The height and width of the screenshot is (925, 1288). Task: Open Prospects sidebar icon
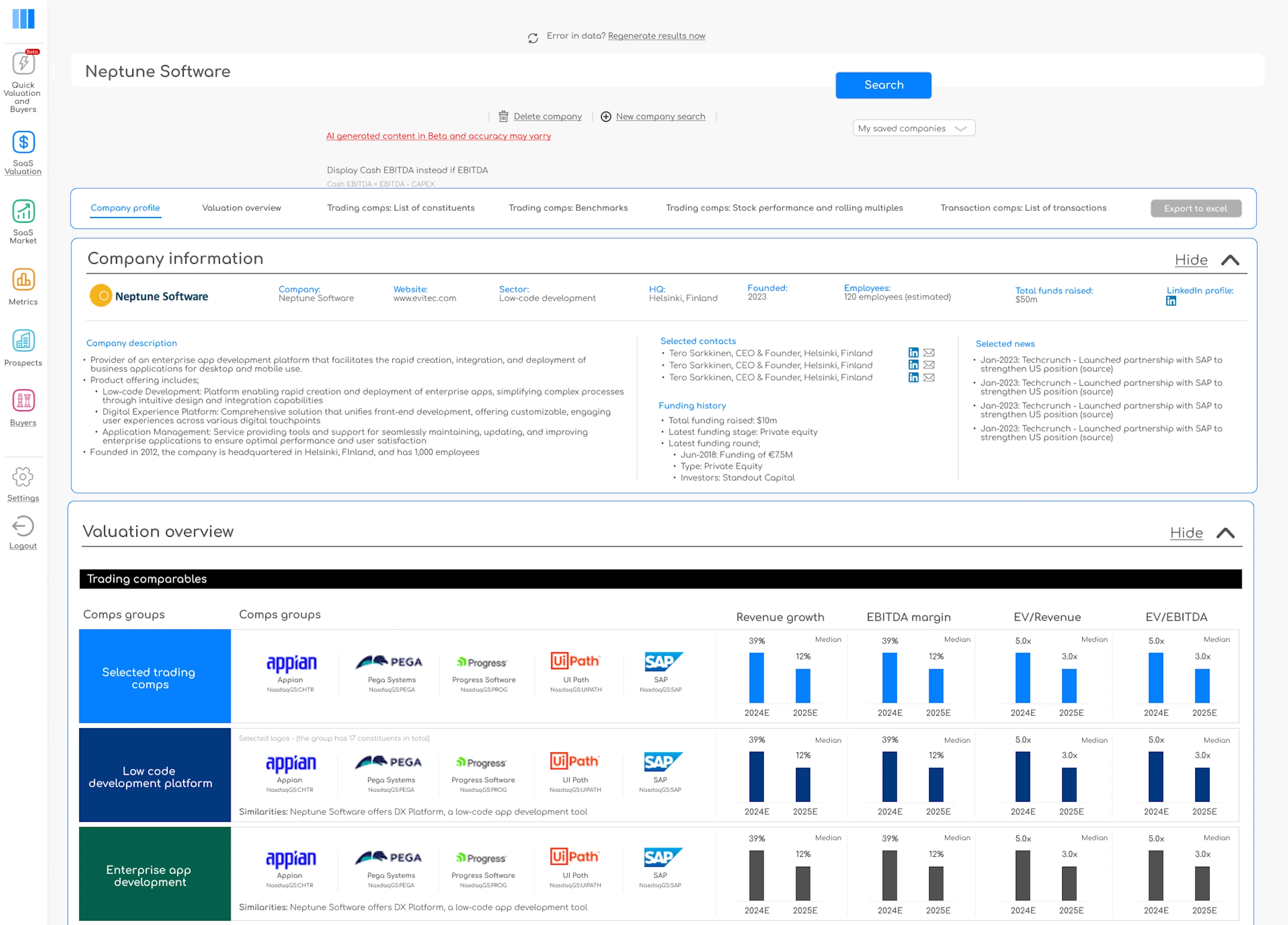point(23,341)
